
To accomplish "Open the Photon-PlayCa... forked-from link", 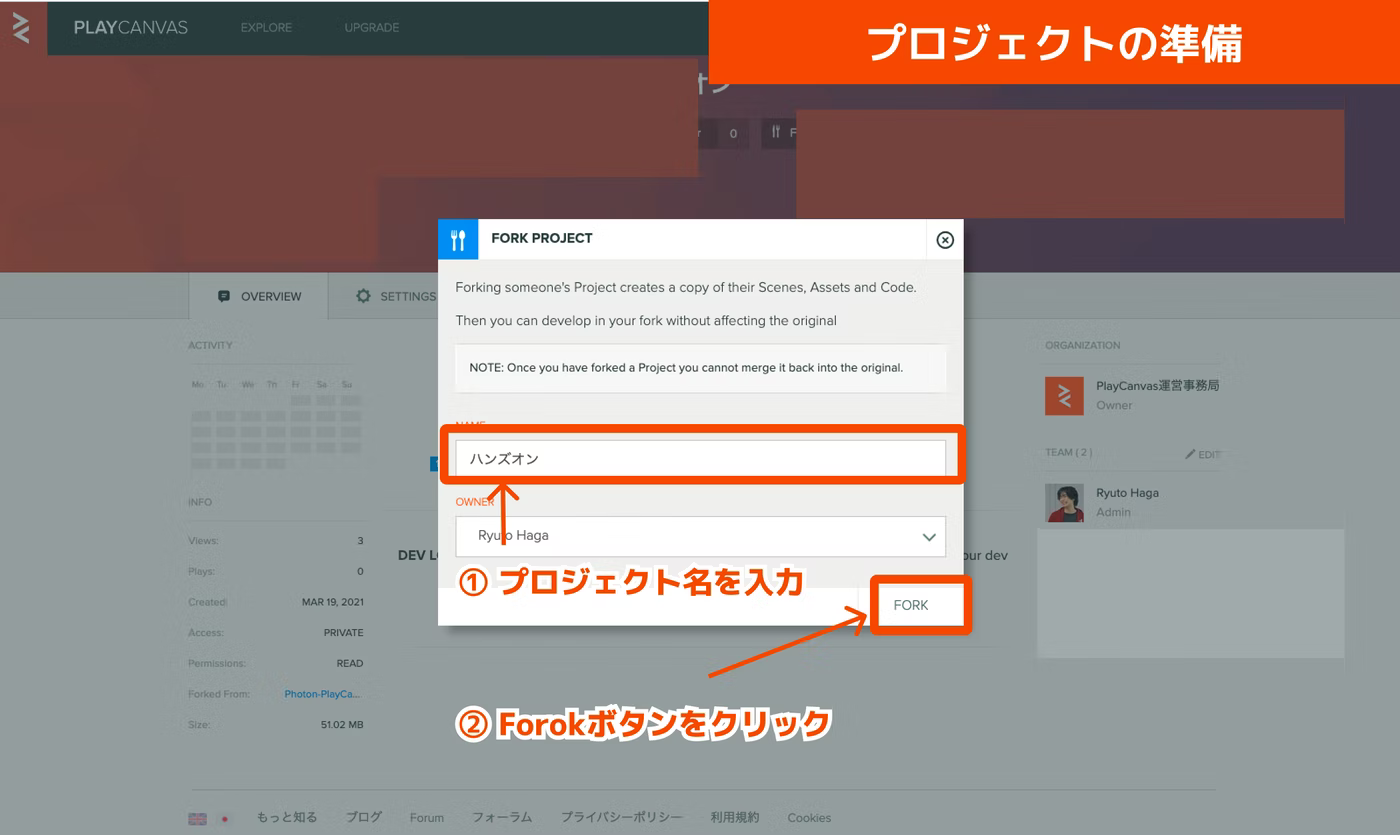I will click(x=322, y=694).
